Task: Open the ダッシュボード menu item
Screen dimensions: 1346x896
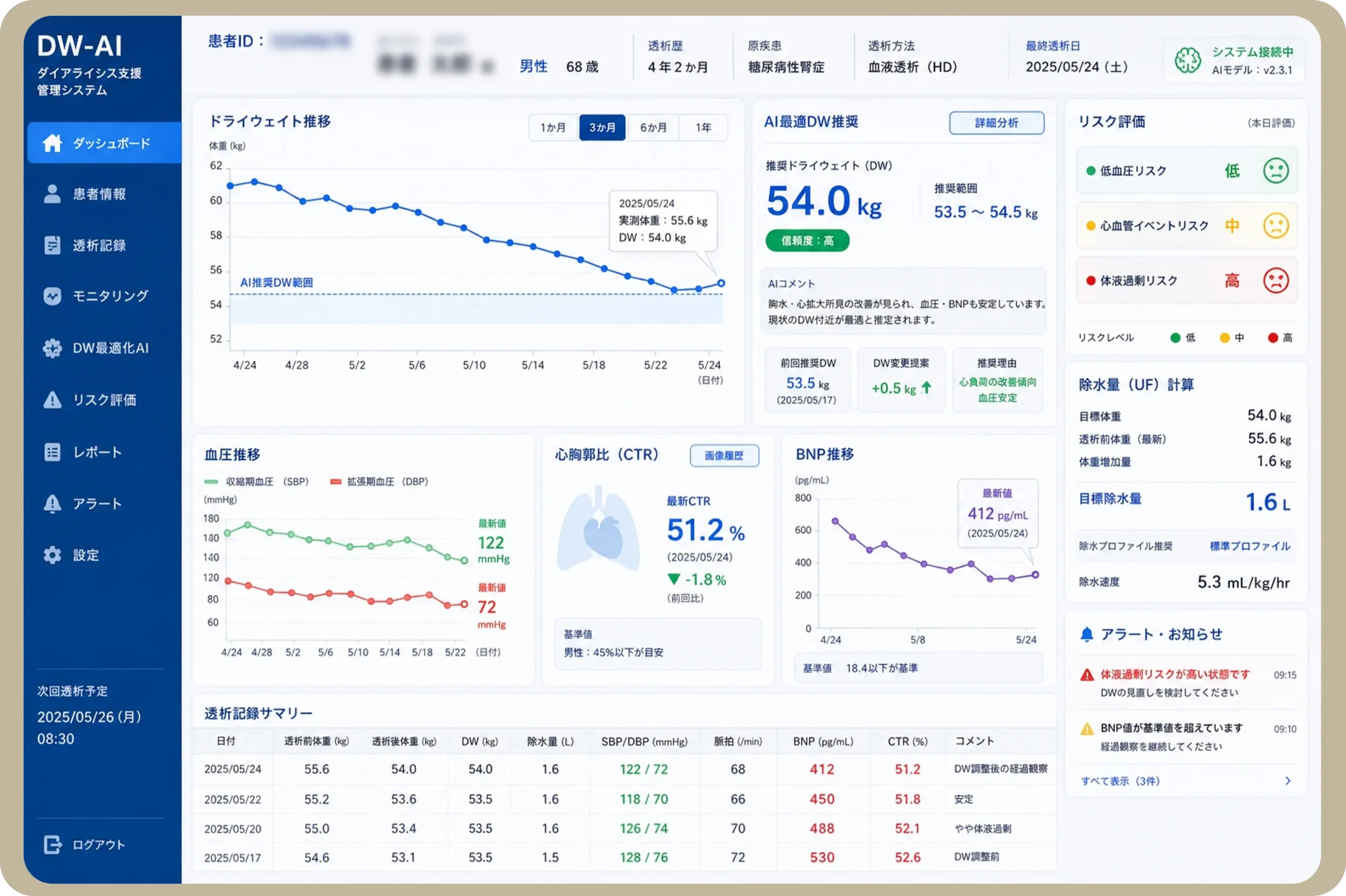Action: point(105,143)
